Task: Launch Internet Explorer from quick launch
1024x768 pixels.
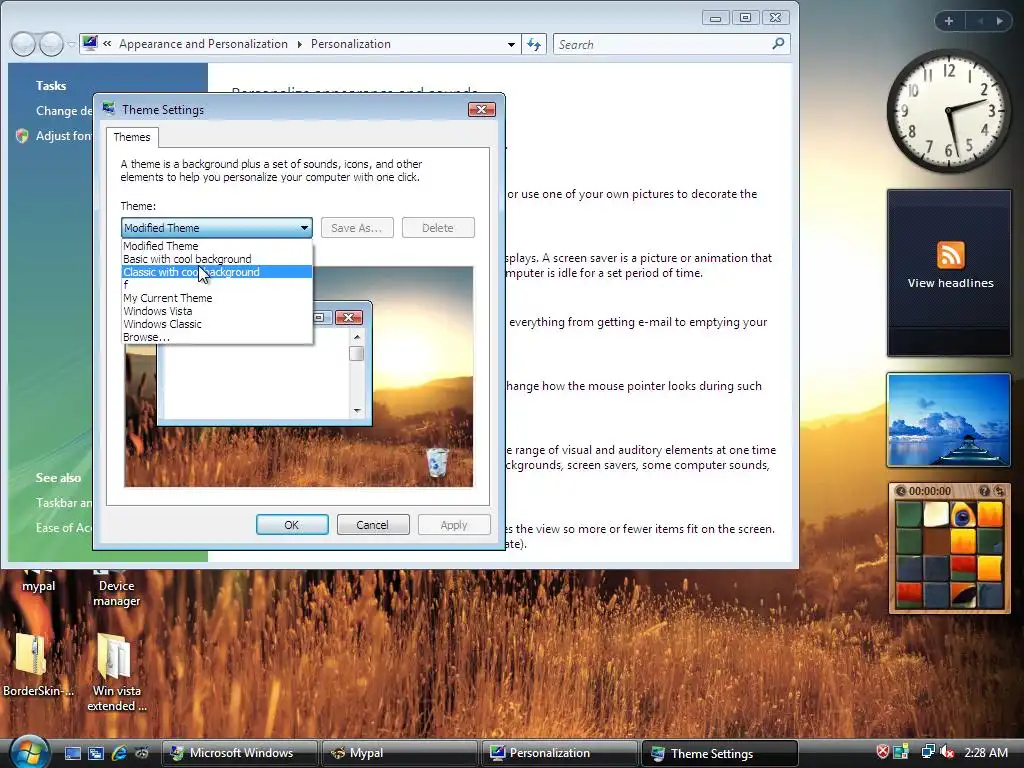Action: tap(119, 754)
